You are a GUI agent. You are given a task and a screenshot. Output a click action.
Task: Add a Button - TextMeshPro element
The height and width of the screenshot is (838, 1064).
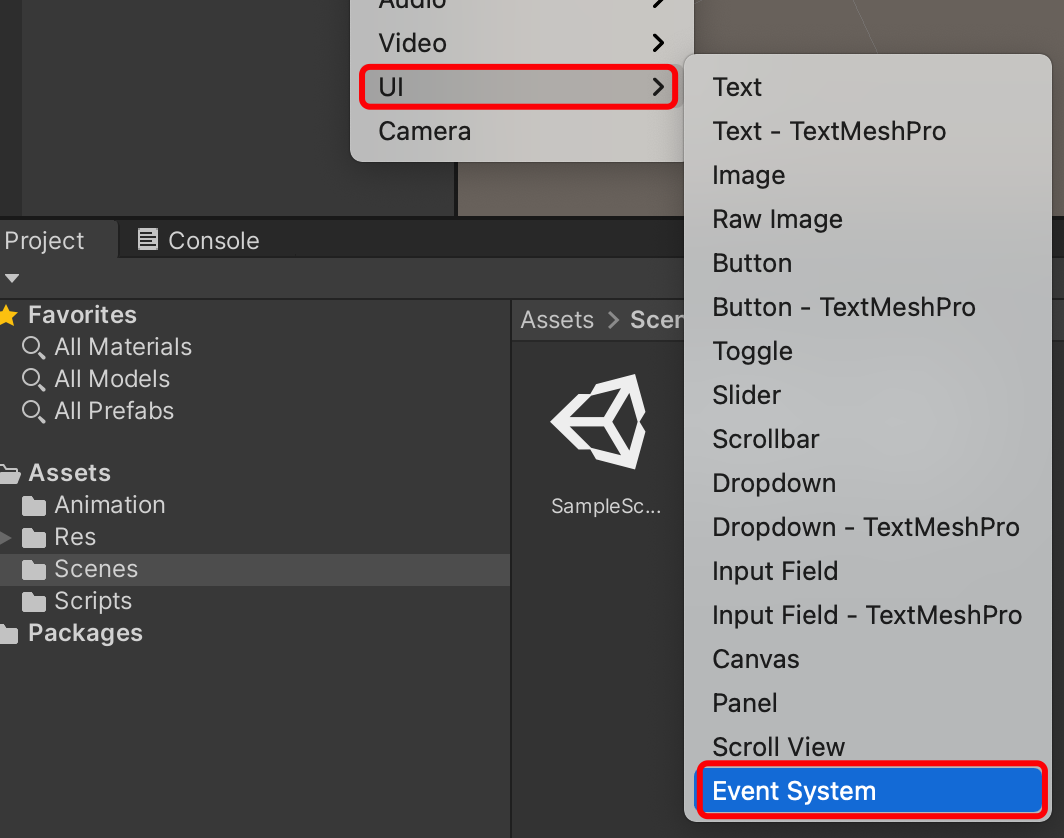coord(843,307)
